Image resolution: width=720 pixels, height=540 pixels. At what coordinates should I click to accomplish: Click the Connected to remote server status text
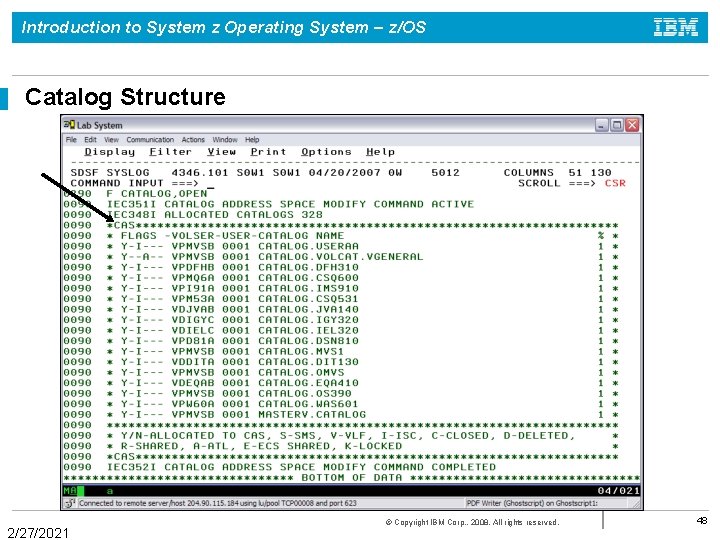point(218,503)
